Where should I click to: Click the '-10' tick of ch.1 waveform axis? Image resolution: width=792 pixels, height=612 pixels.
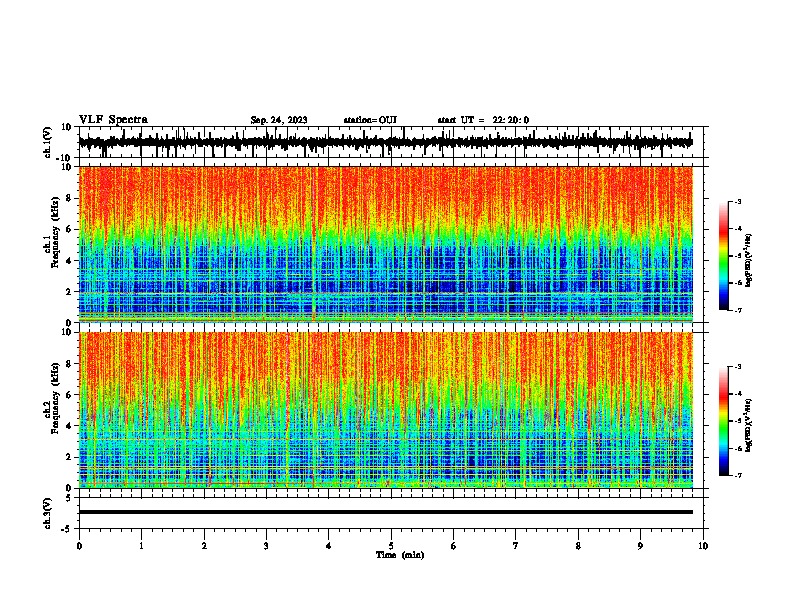pos(65,158)
